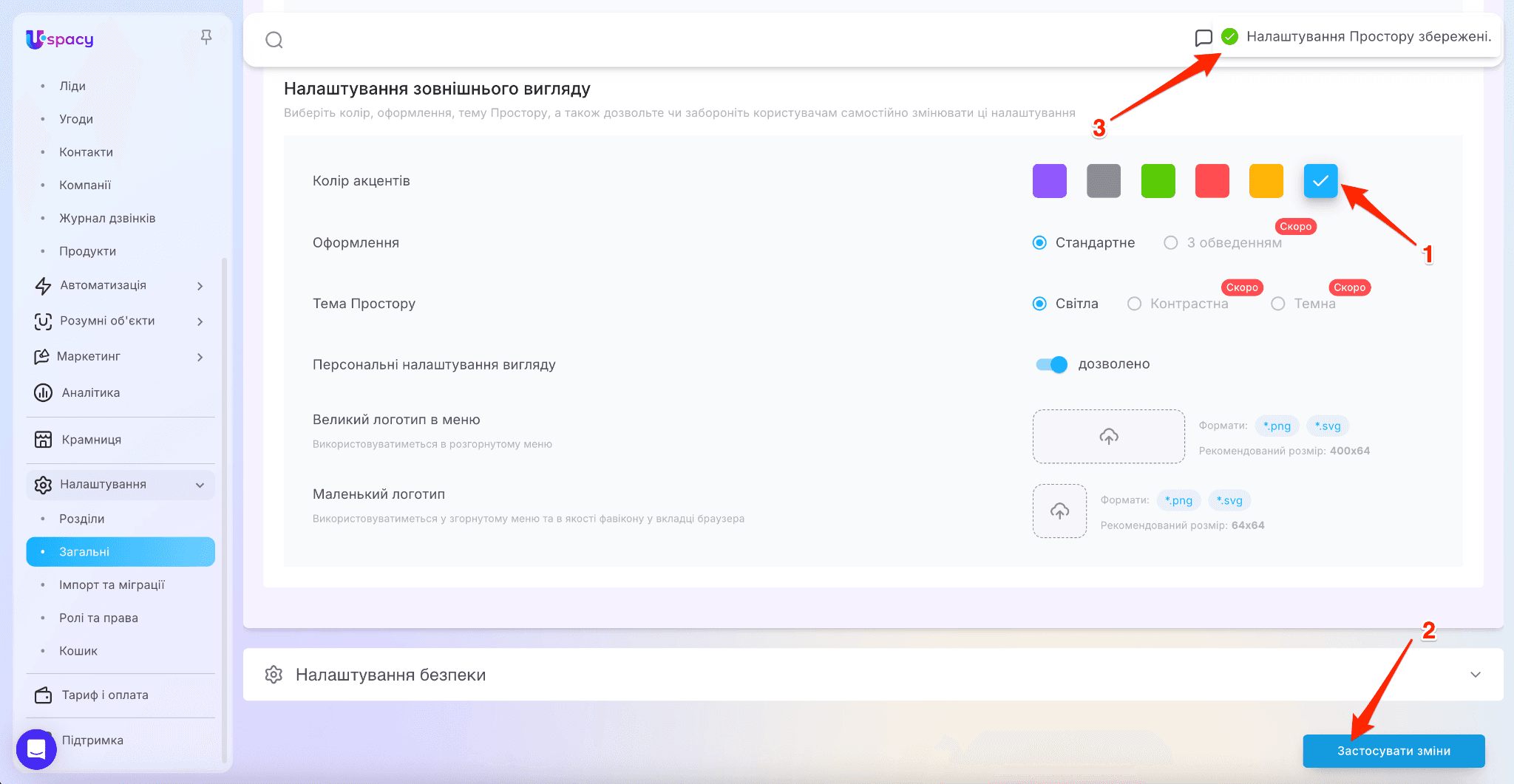Choose the red accent color
This screenshot has height=784, width=1514.
tap(1212, 181)
